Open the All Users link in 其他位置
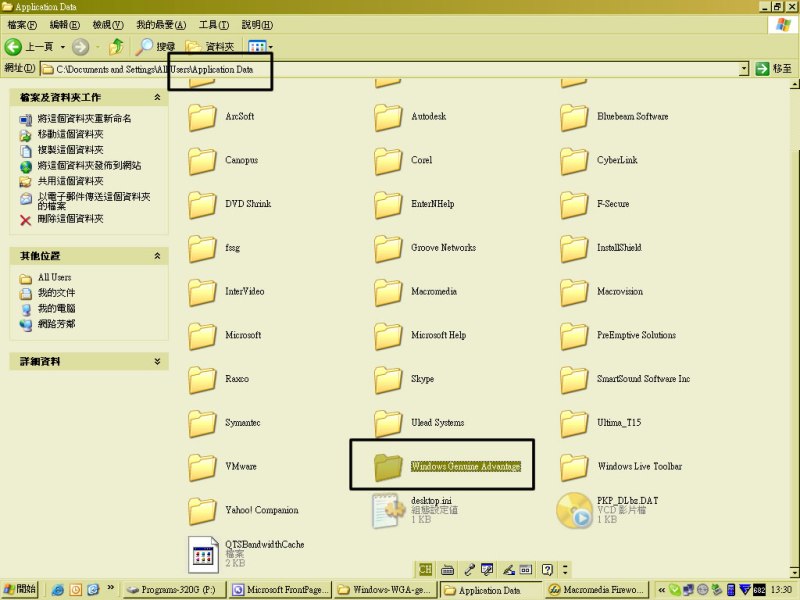Screen dimensions: 800x600 tap(55, 278)
